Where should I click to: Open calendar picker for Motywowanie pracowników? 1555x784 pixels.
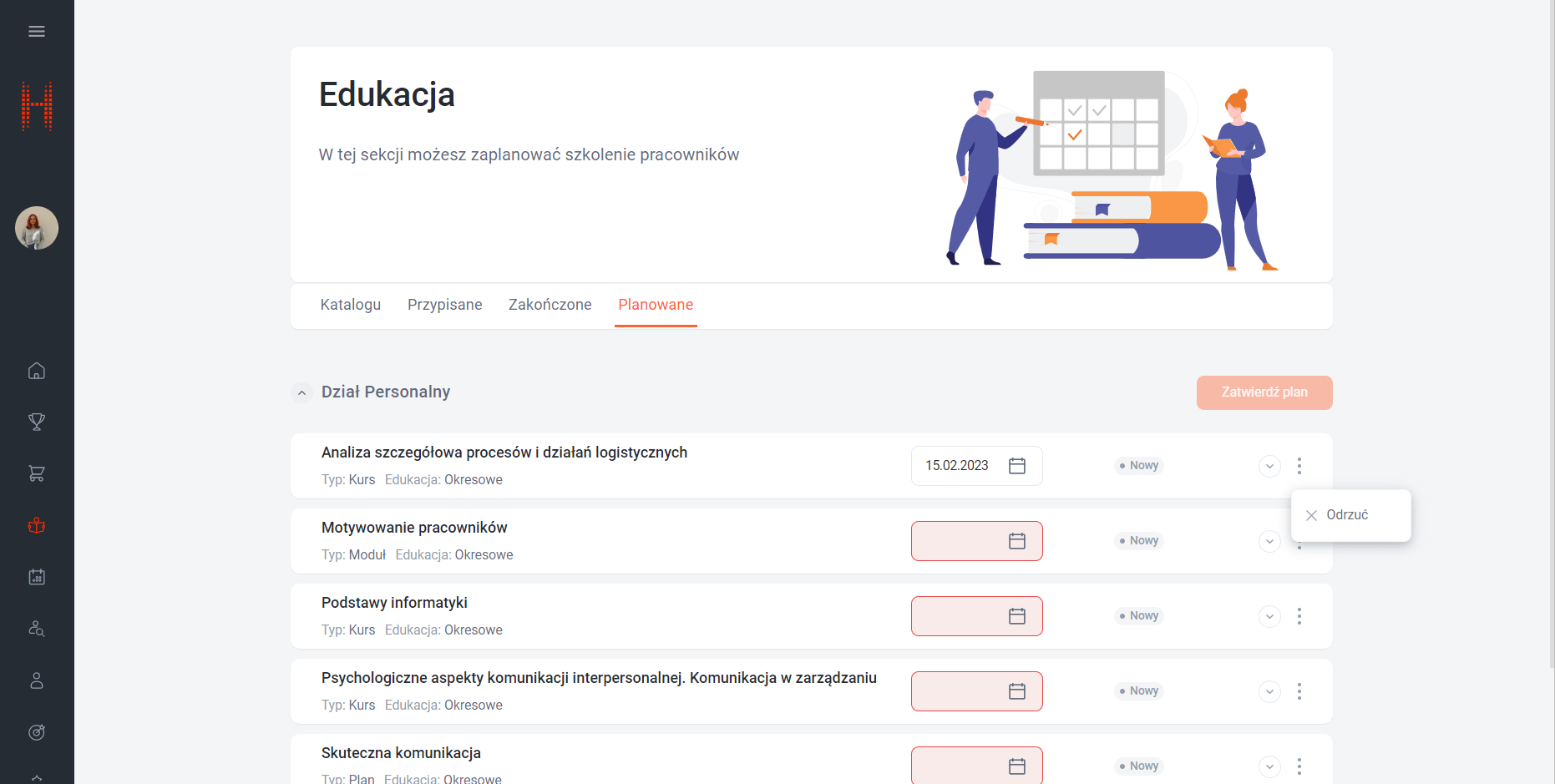pos(1016,541)
